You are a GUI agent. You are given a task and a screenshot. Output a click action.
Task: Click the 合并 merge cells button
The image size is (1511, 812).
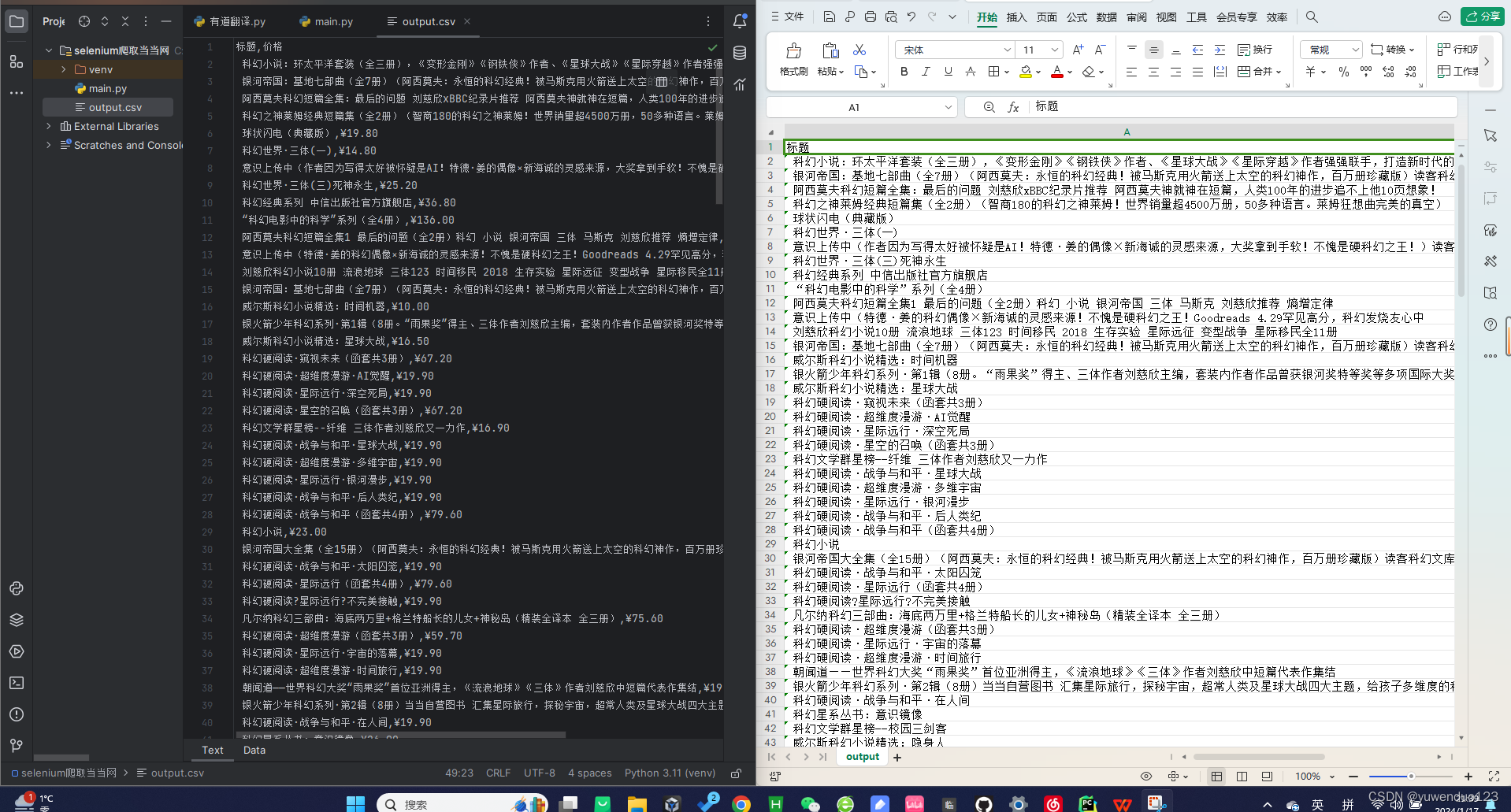pyautogui.click(x=1259, y=72)
